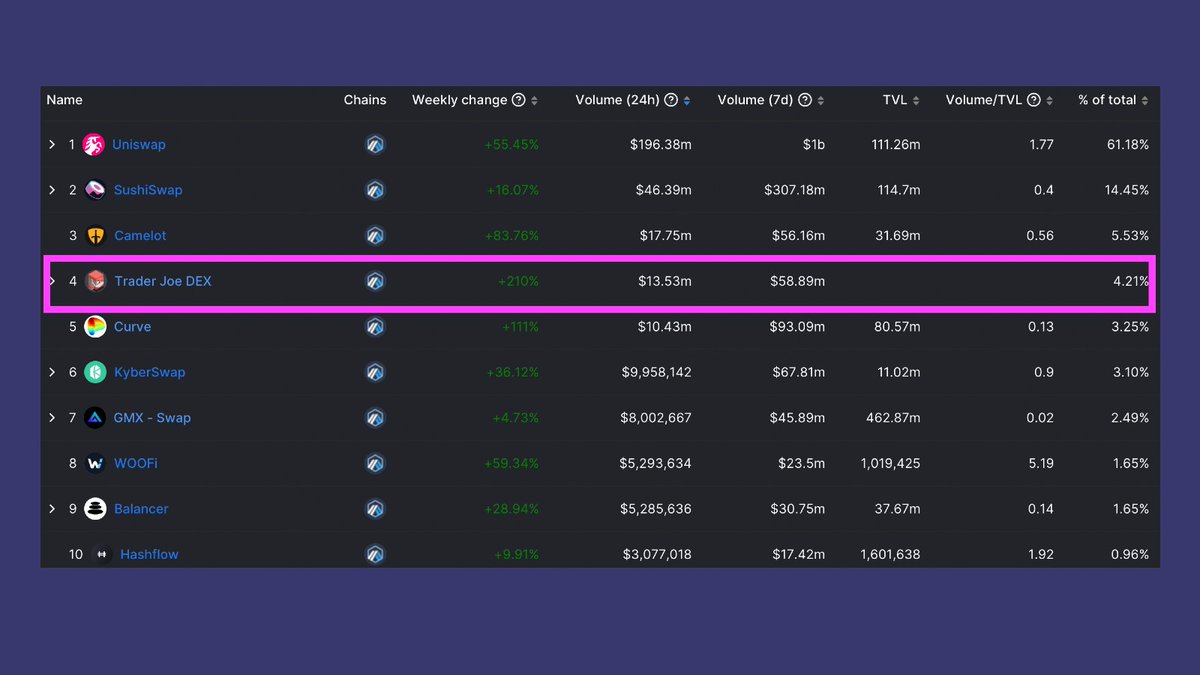Open the Curve protocol link
Image resolution: width=1200 pixels, height=675 pixels.
[x=133, y=327]
